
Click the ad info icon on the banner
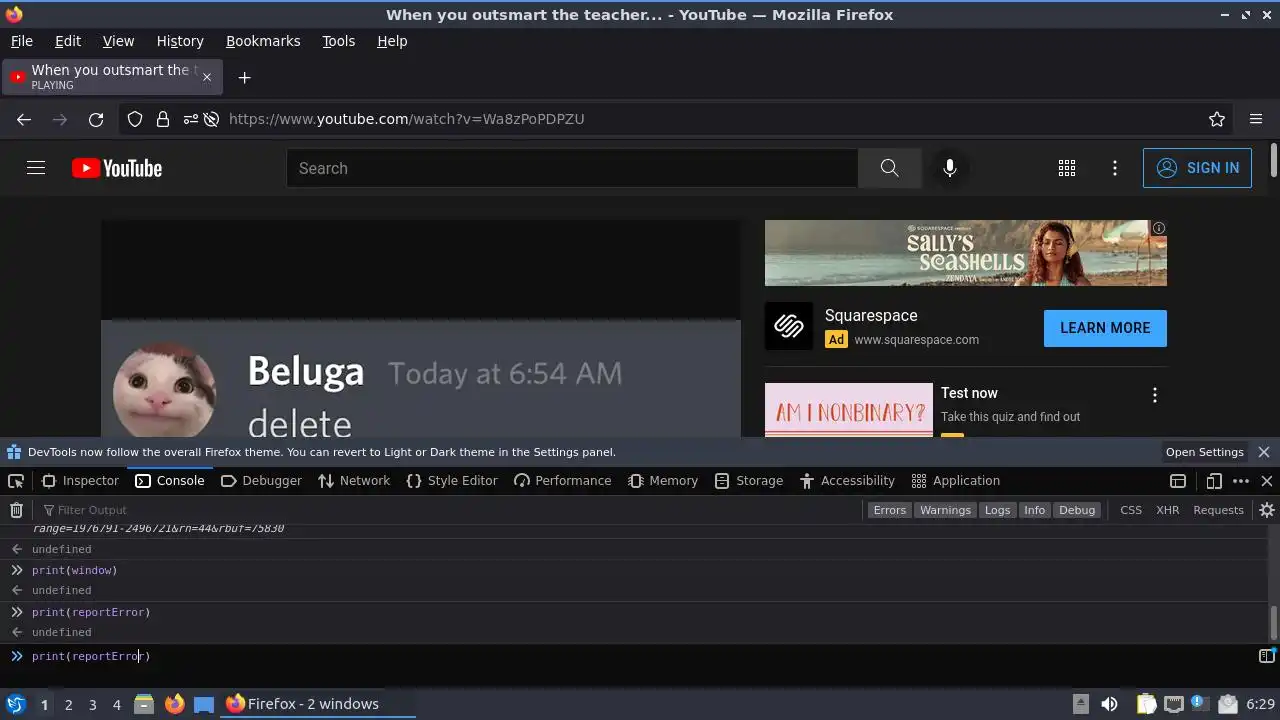(1159, 228)
